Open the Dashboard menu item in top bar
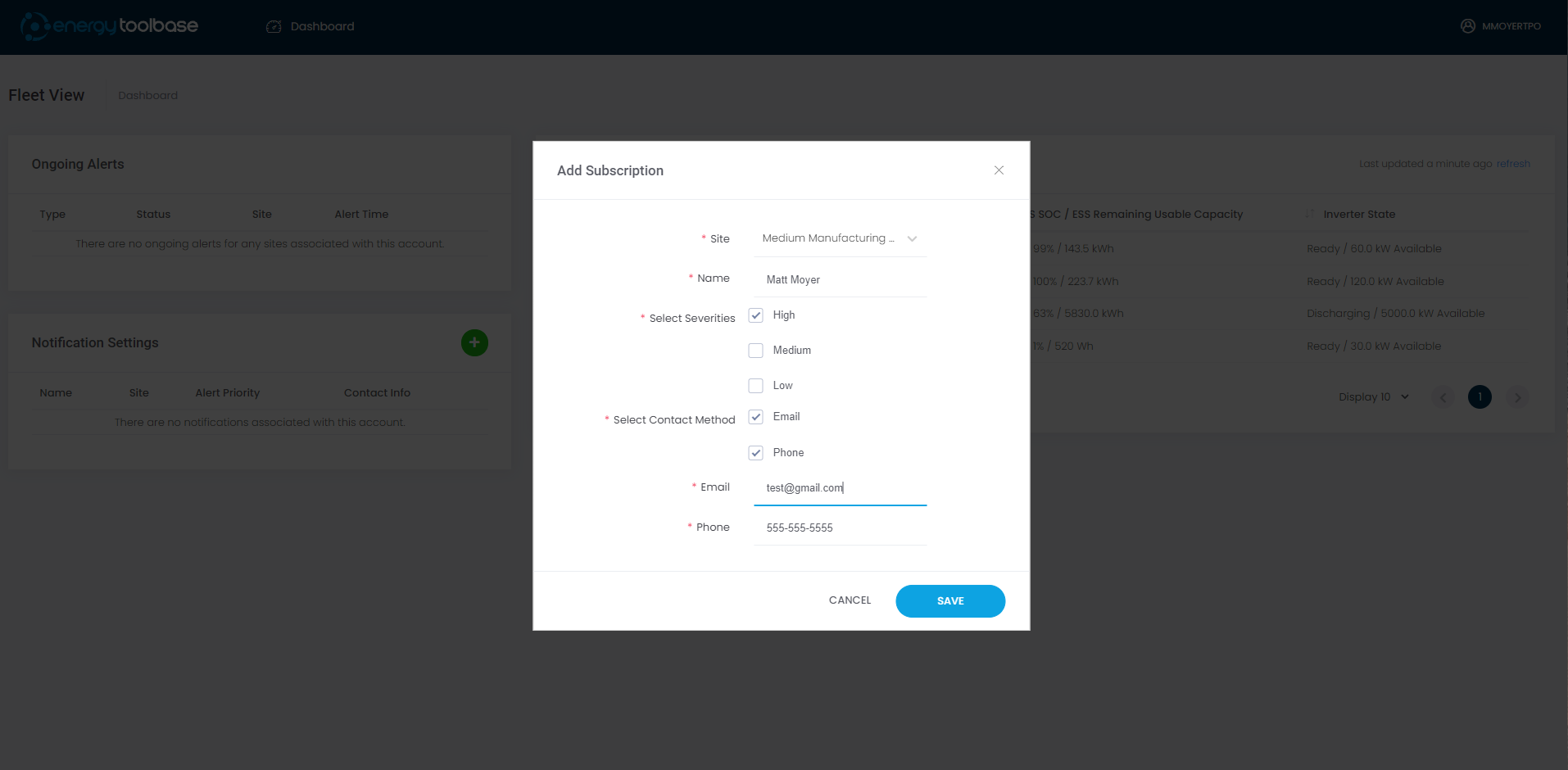Image resolution: width=1568 pixels, height=770 pixels. point(310,26)
